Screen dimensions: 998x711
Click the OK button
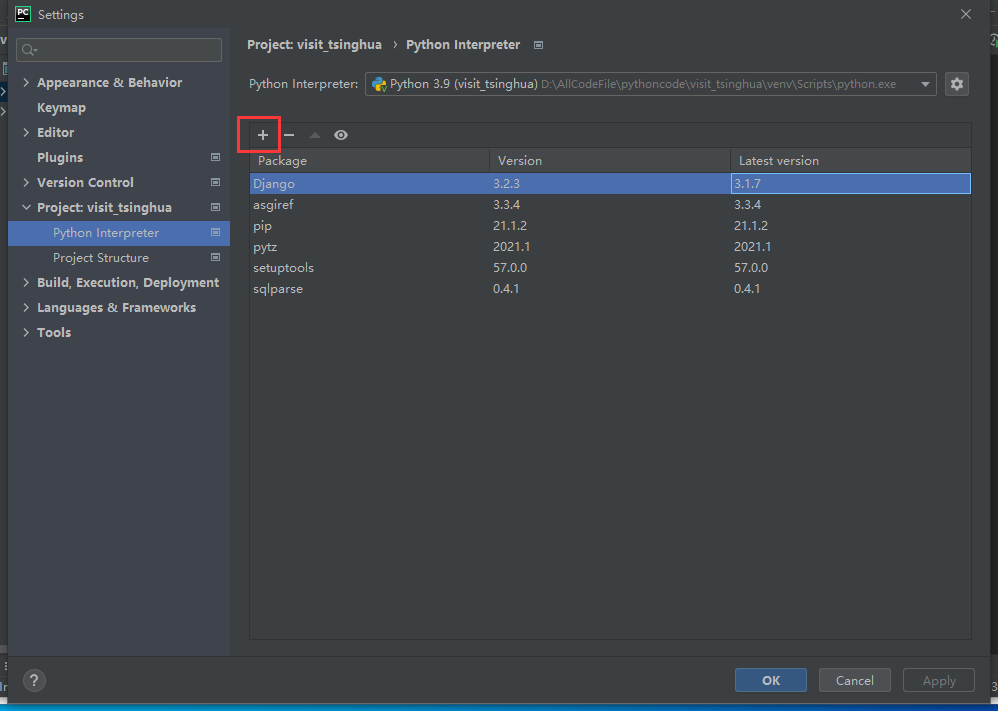coord(771,680)
